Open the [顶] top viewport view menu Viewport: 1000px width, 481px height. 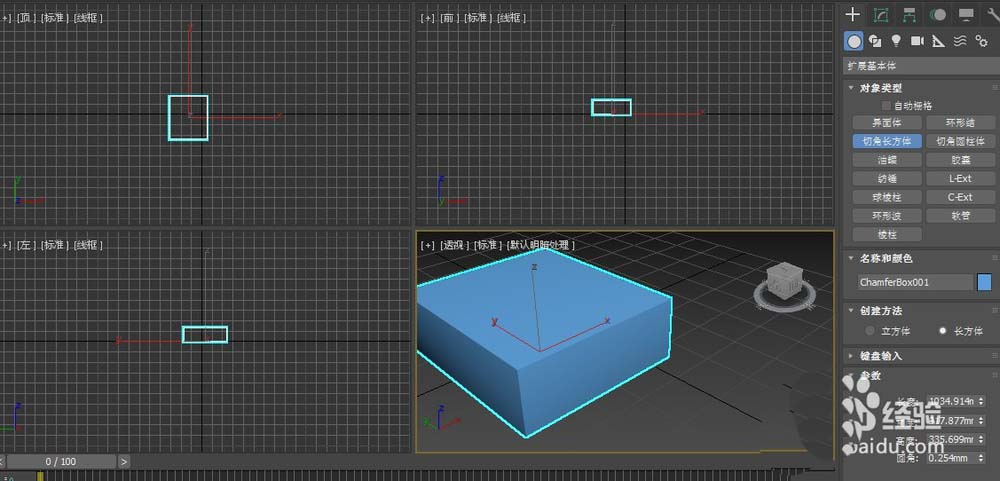point(27,18)
